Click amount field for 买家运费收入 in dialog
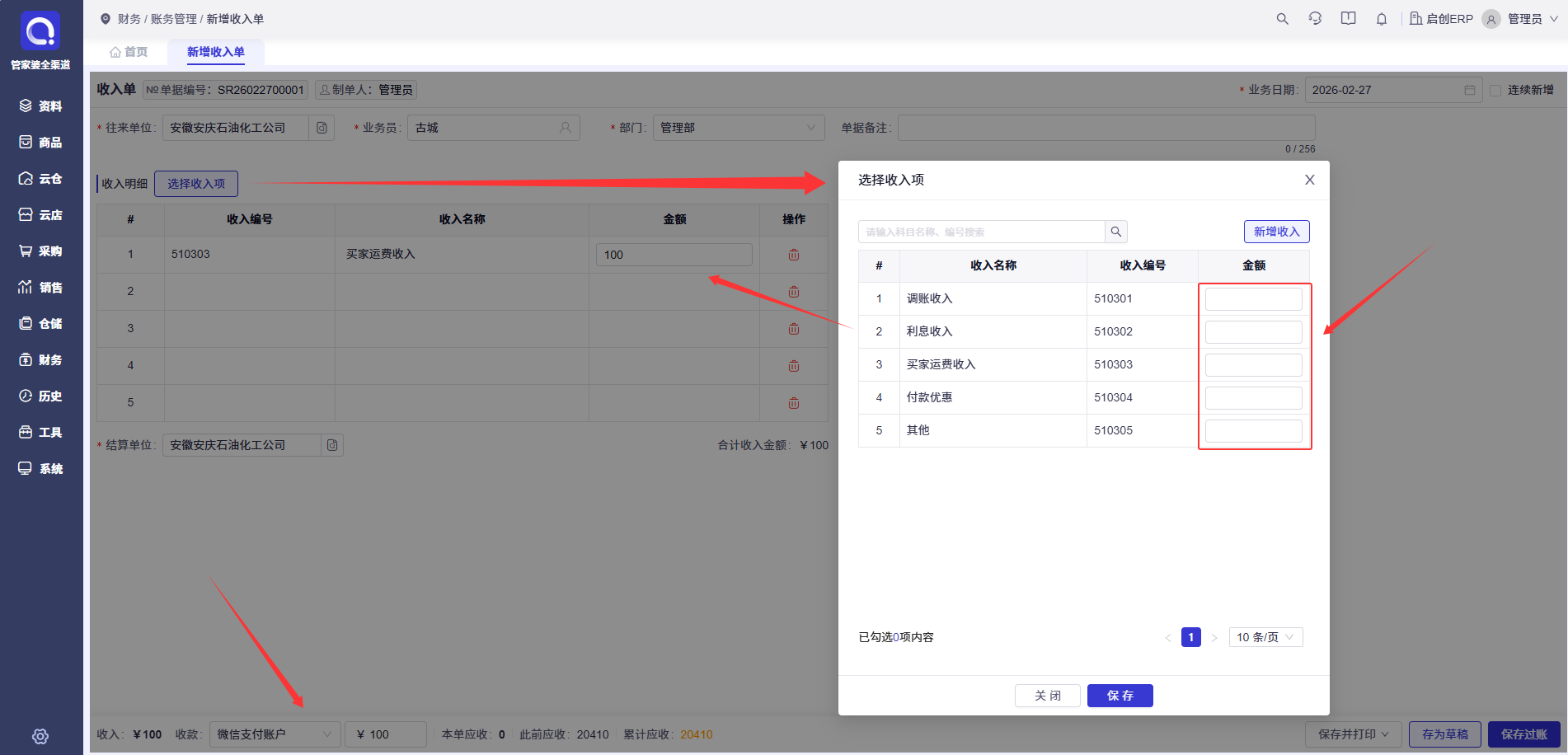Screen dimensions: 1568x755 pos(1254,365)
